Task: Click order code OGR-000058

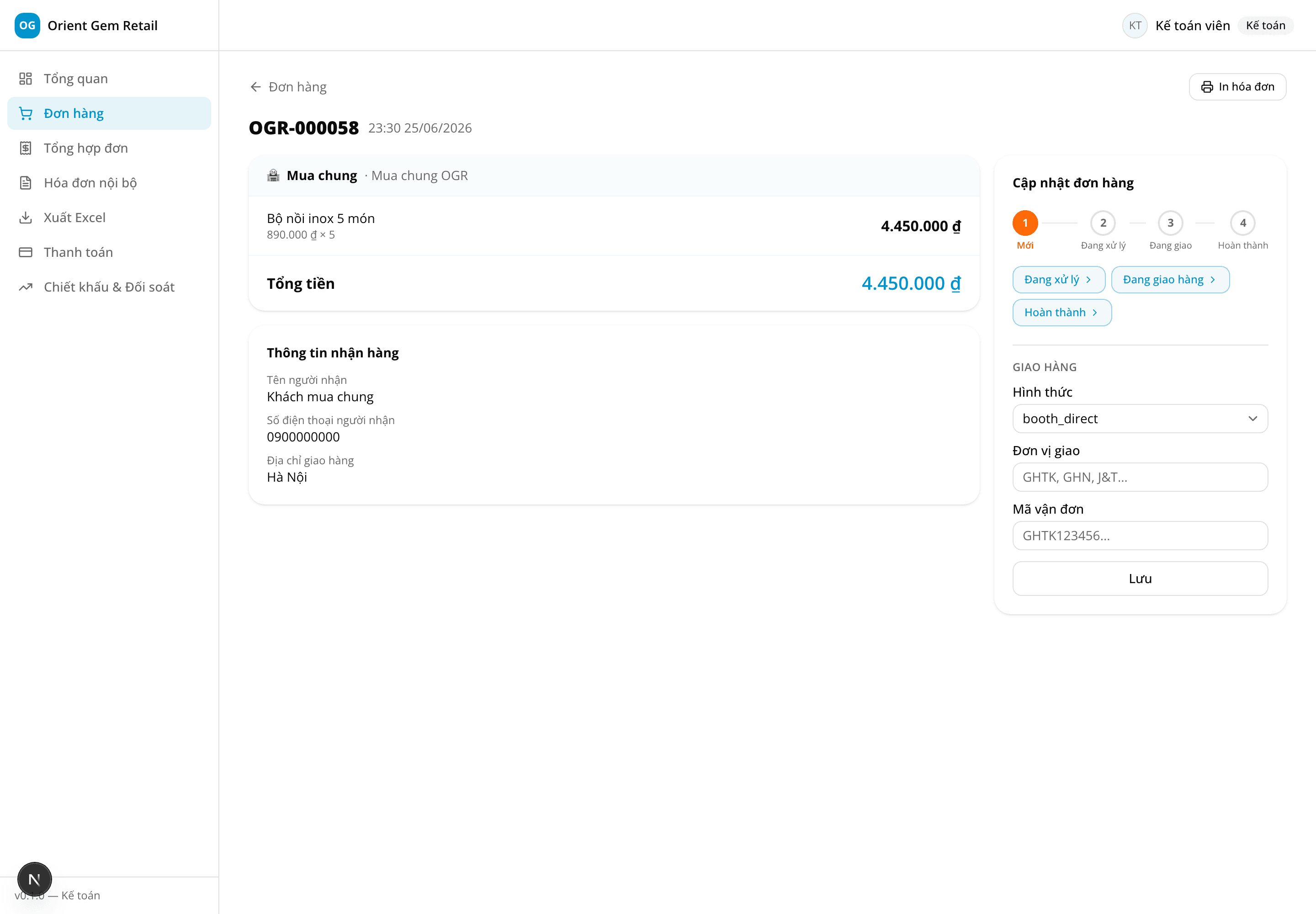Action: coord(303,128)
